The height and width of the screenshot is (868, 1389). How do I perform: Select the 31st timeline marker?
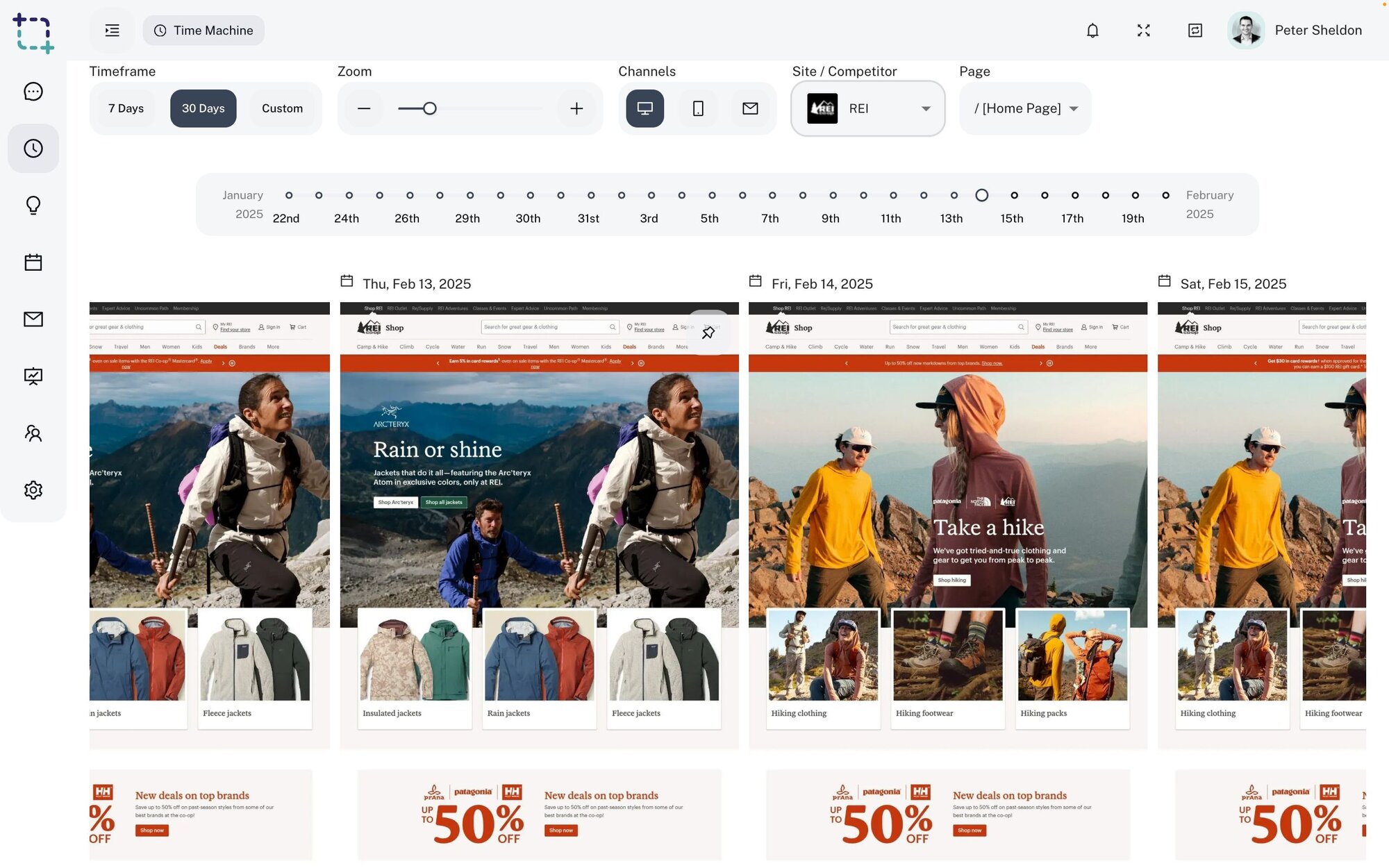[x=591, y=195]
